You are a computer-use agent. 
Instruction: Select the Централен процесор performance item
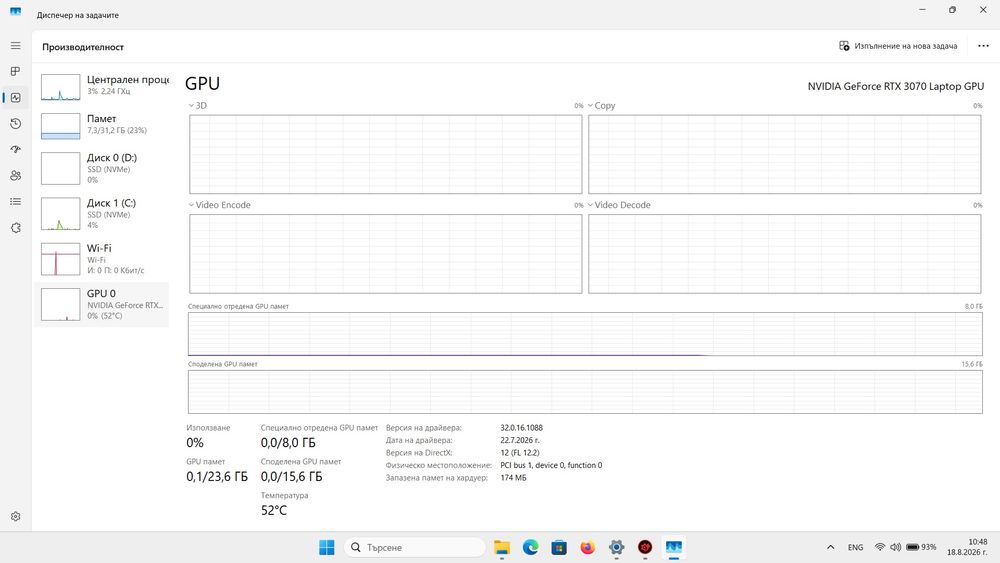(x=102, y=87)
